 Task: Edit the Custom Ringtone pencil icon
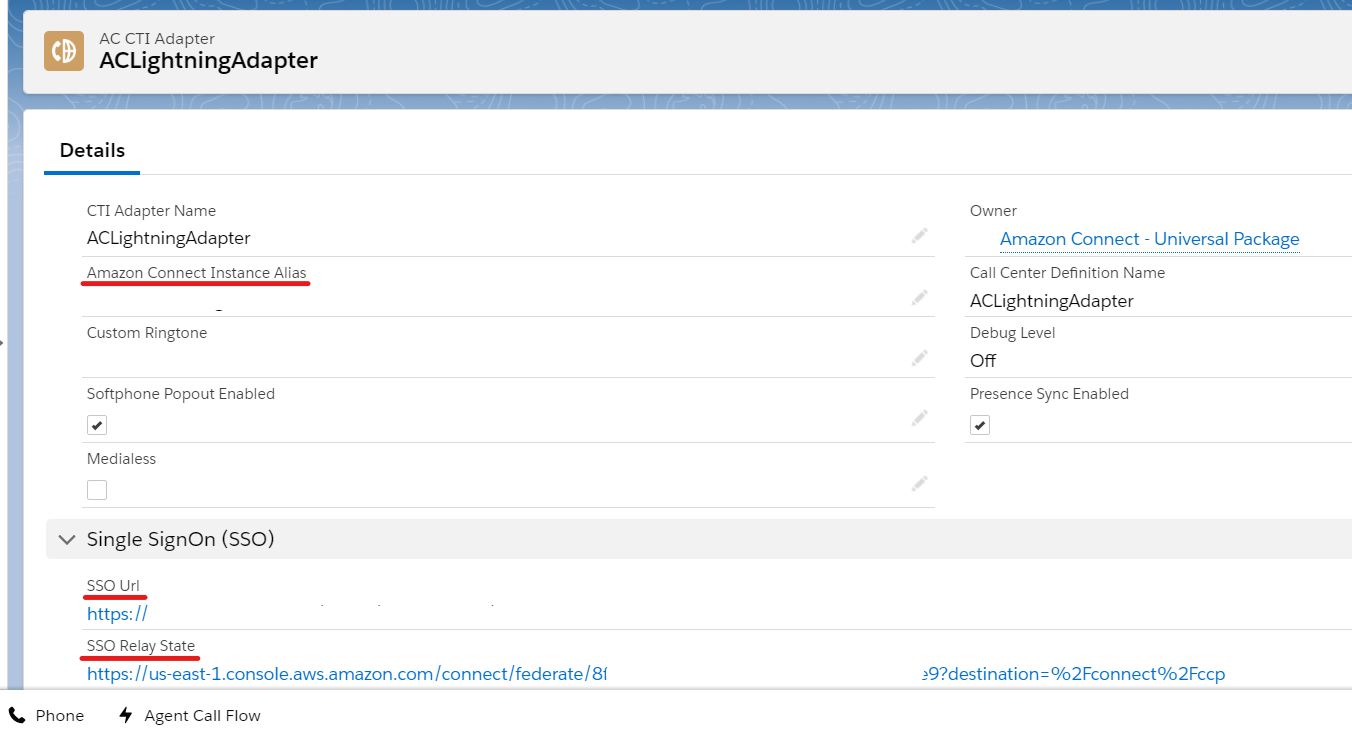(x=920, y=358)
